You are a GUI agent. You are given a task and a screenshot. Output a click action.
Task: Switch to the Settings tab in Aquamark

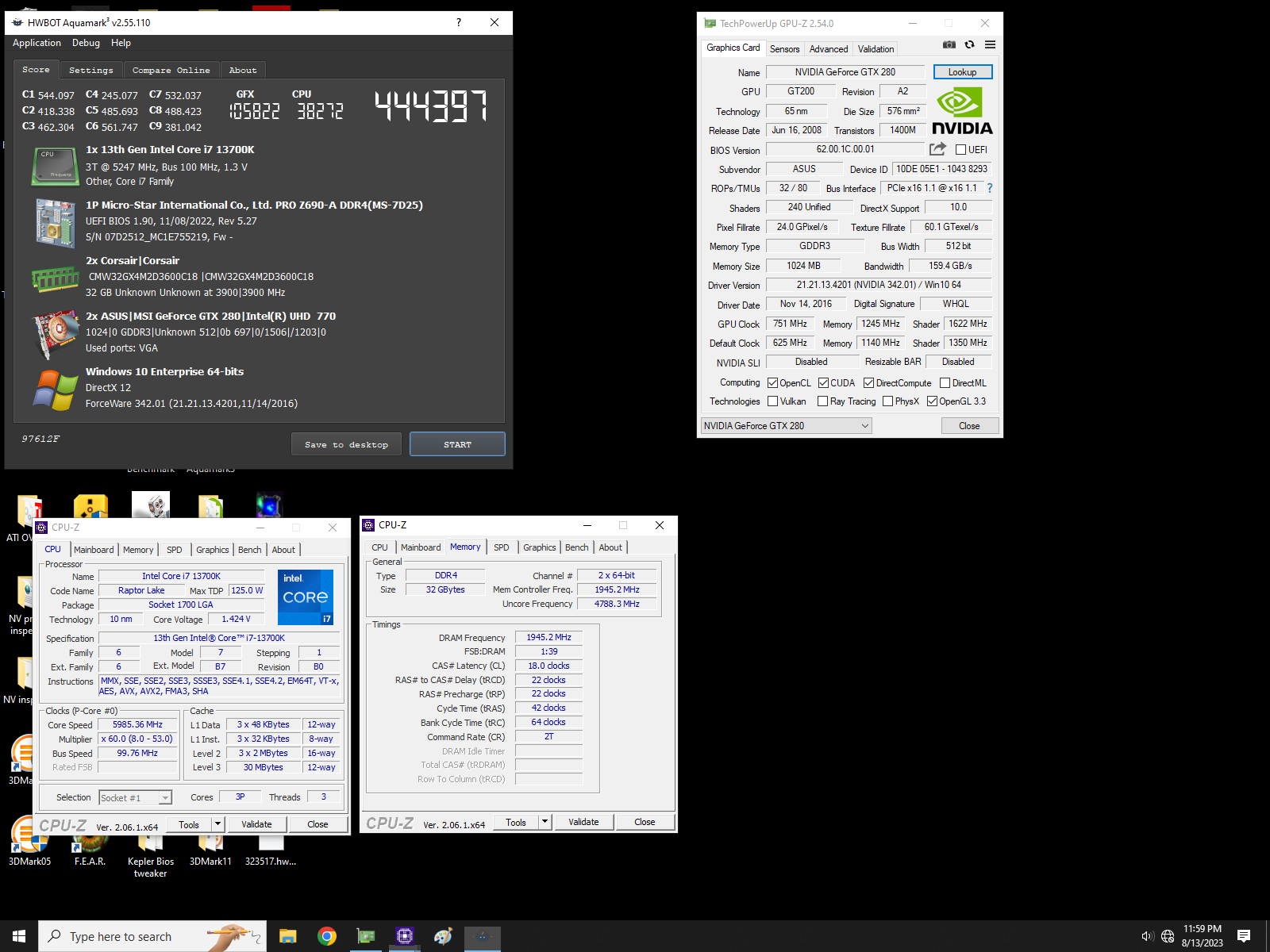pos(91,71)
